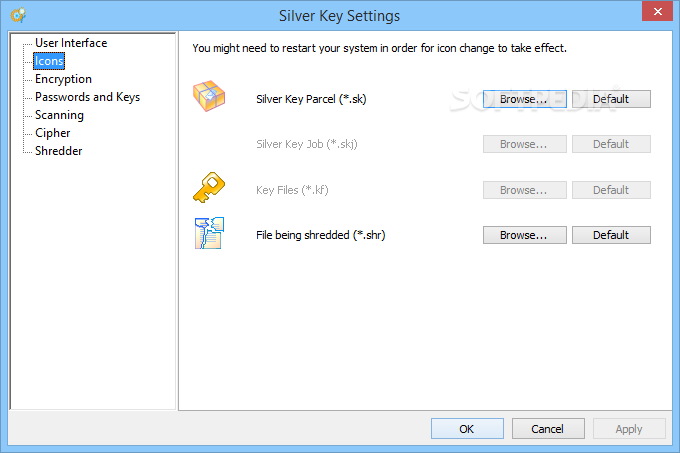This screenshot has width=680, height=453.
Task: Reset Silver Key Parcel icon to Default
Action: 611,99
